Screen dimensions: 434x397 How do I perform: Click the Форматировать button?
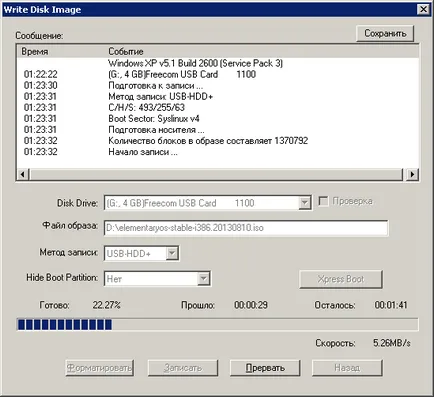point(99,368)
